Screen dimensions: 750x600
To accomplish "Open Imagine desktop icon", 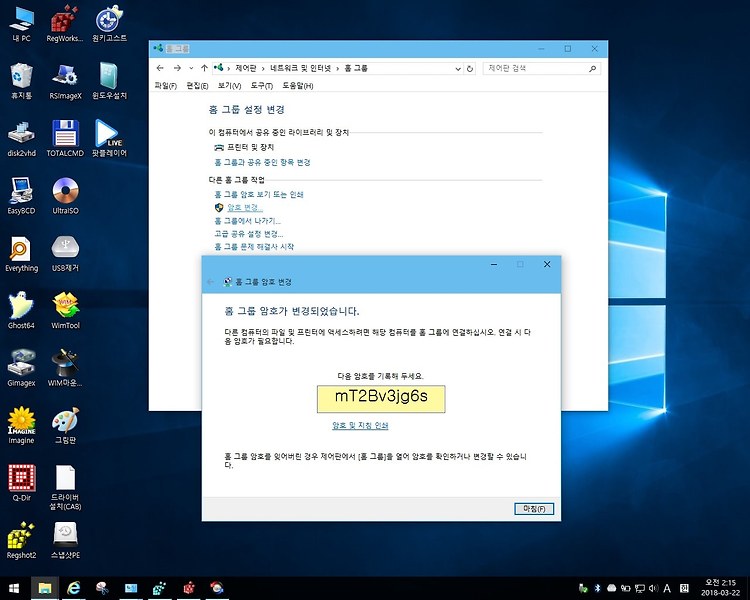I will pos(22,426).
